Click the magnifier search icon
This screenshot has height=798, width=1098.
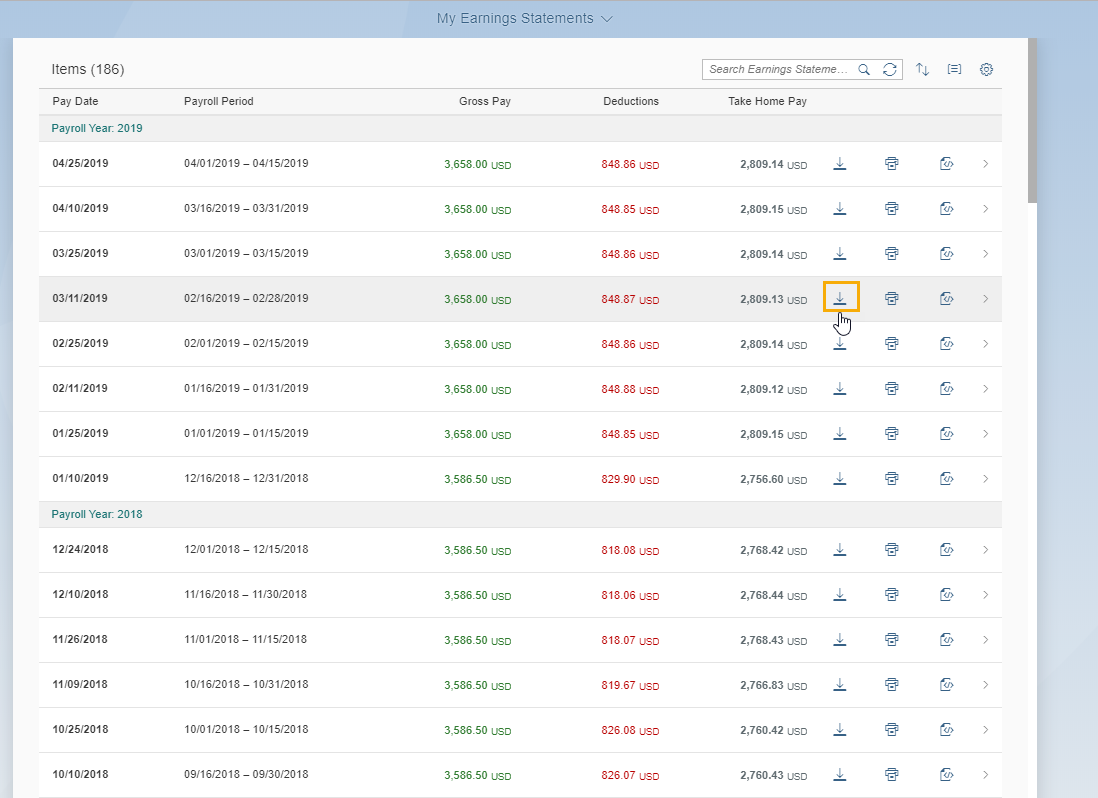(865, 69)
